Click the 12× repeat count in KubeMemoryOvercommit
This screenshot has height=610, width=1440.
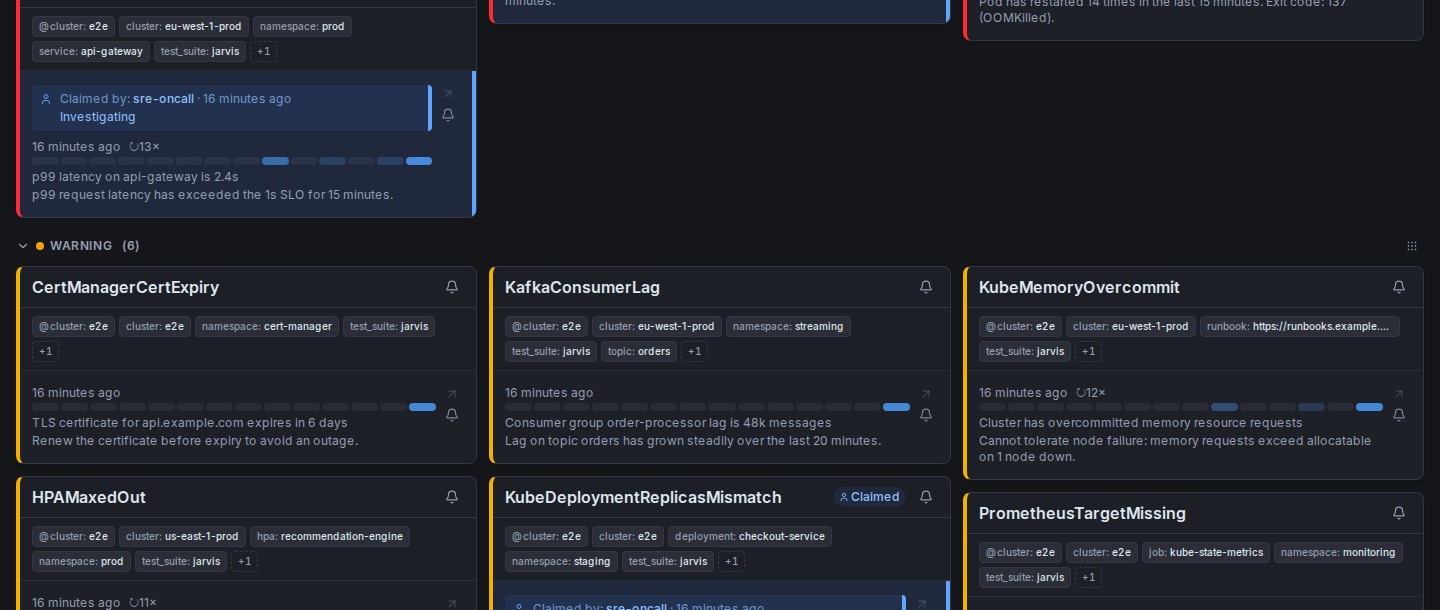click(x=1090, y=393)
